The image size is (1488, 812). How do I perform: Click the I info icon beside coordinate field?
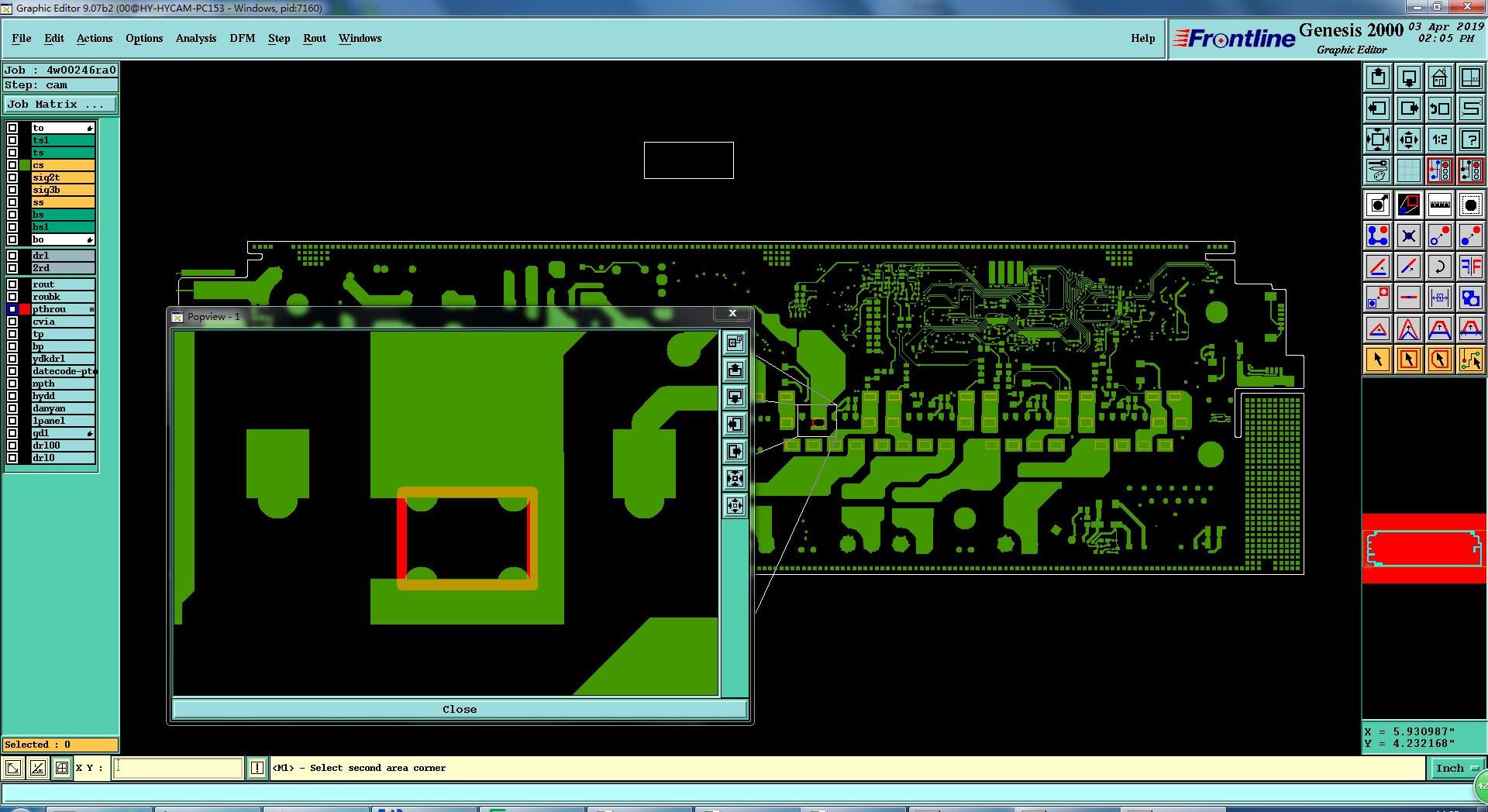(257, 768)
